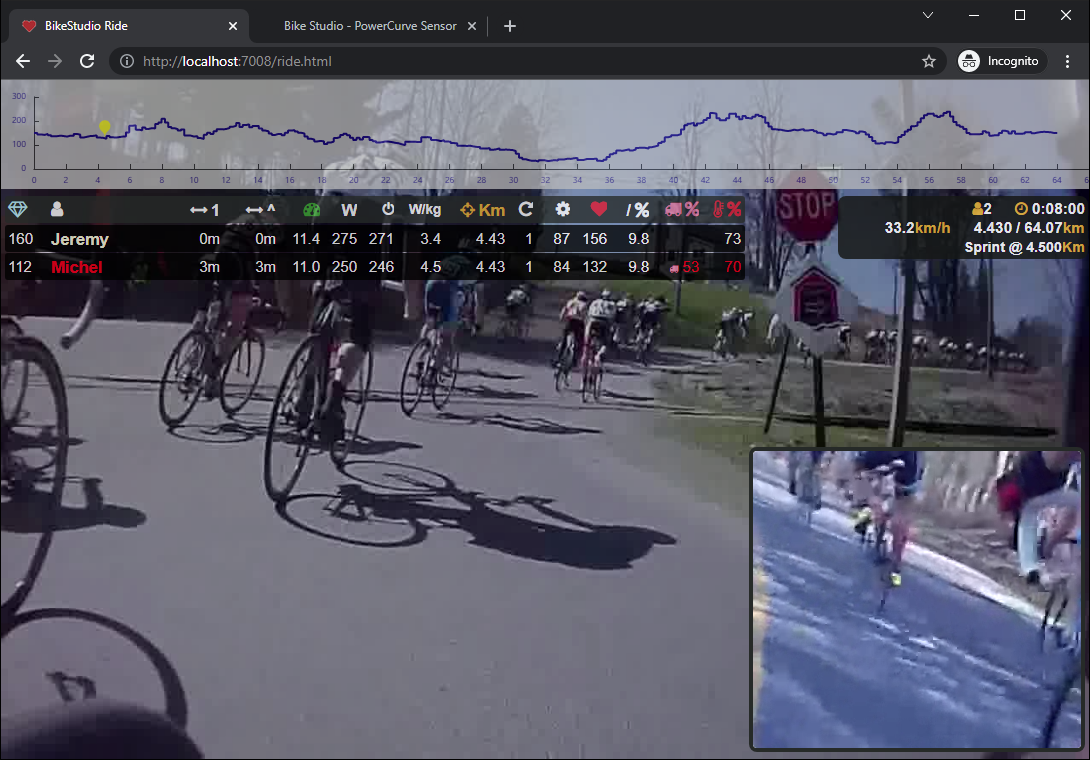Click the distance-to-first arrow column header
Viewport: 1090px width, 760px height.
(x=204, y=210)
